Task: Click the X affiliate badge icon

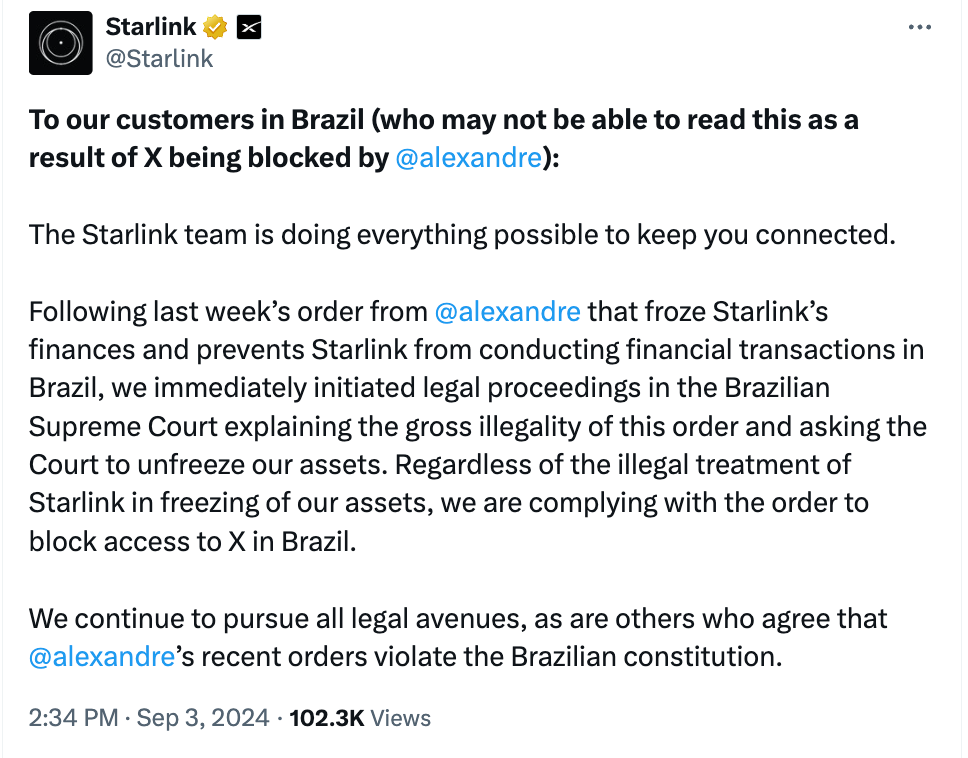Action: click(x=249, y=28)
